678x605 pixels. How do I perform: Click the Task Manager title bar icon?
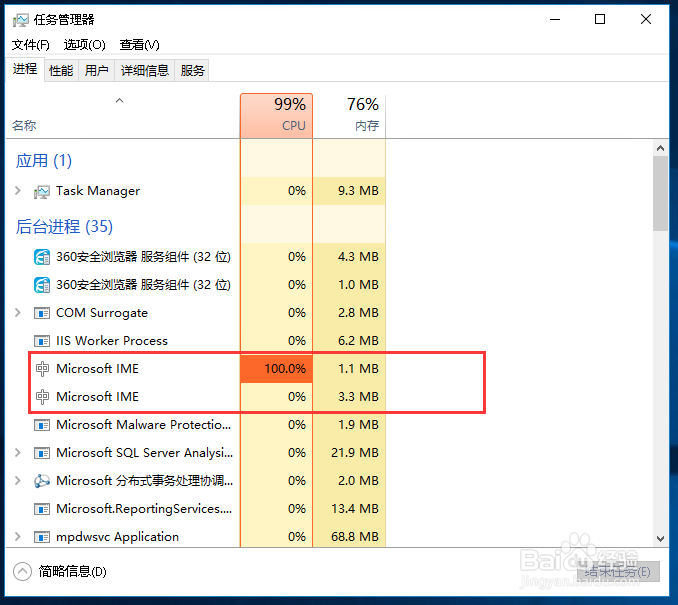[x=20, y=19]
